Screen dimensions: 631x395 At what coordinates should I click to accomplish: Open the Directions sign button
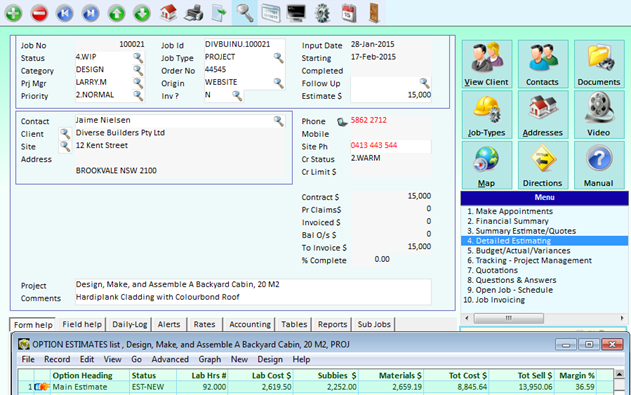tap(543, 165)
